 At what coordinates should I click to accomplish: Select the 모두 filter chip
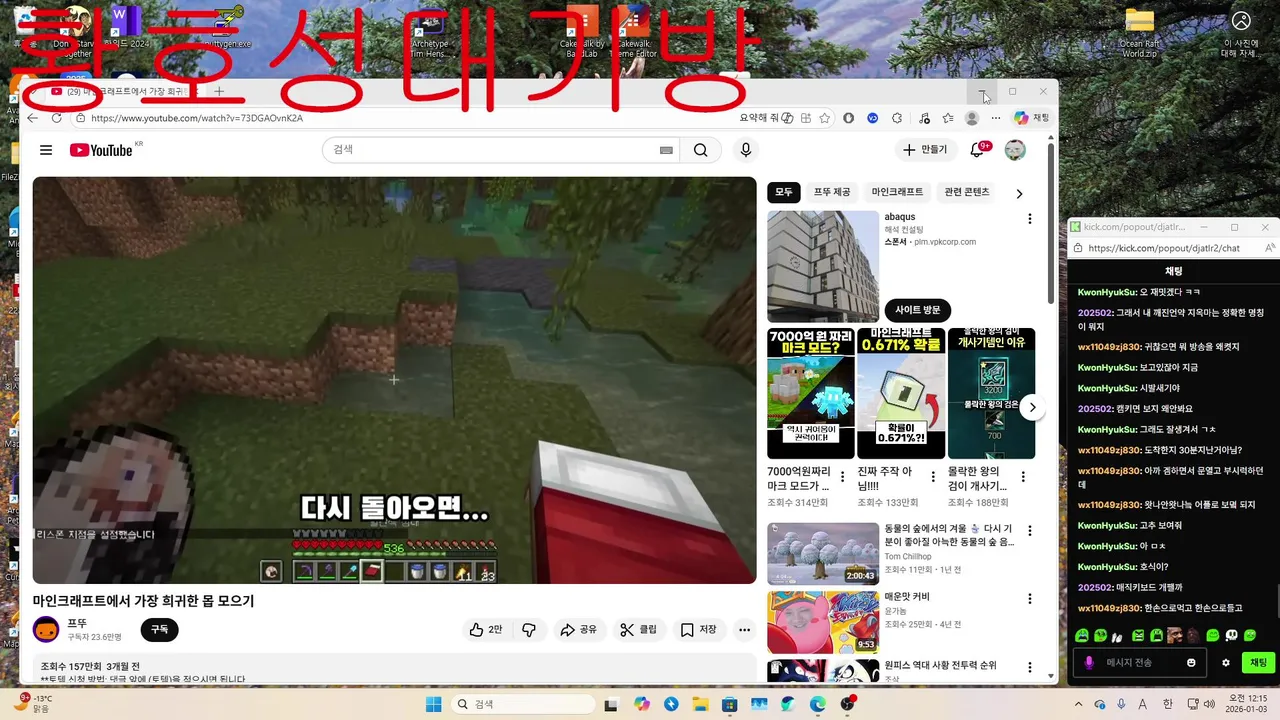point(784,192)
